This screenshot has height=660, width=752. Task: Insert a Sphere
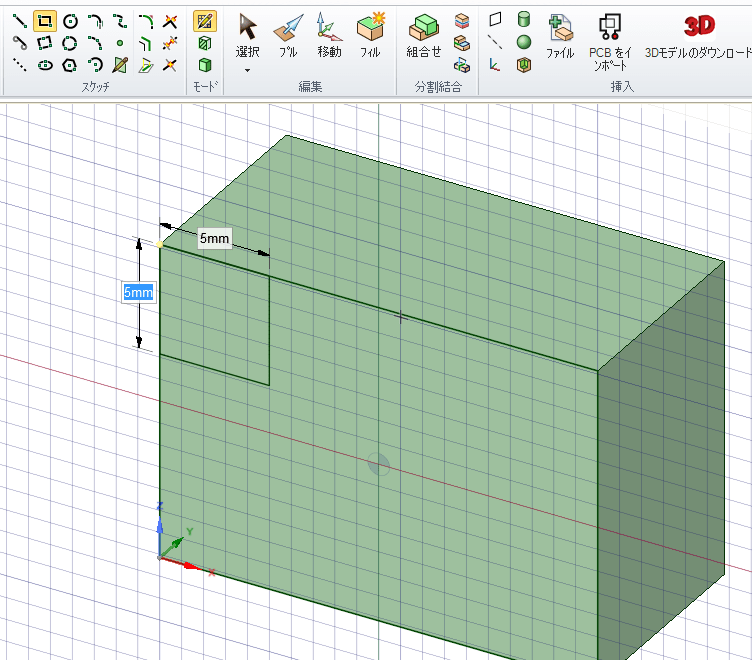tap(524, 42)
